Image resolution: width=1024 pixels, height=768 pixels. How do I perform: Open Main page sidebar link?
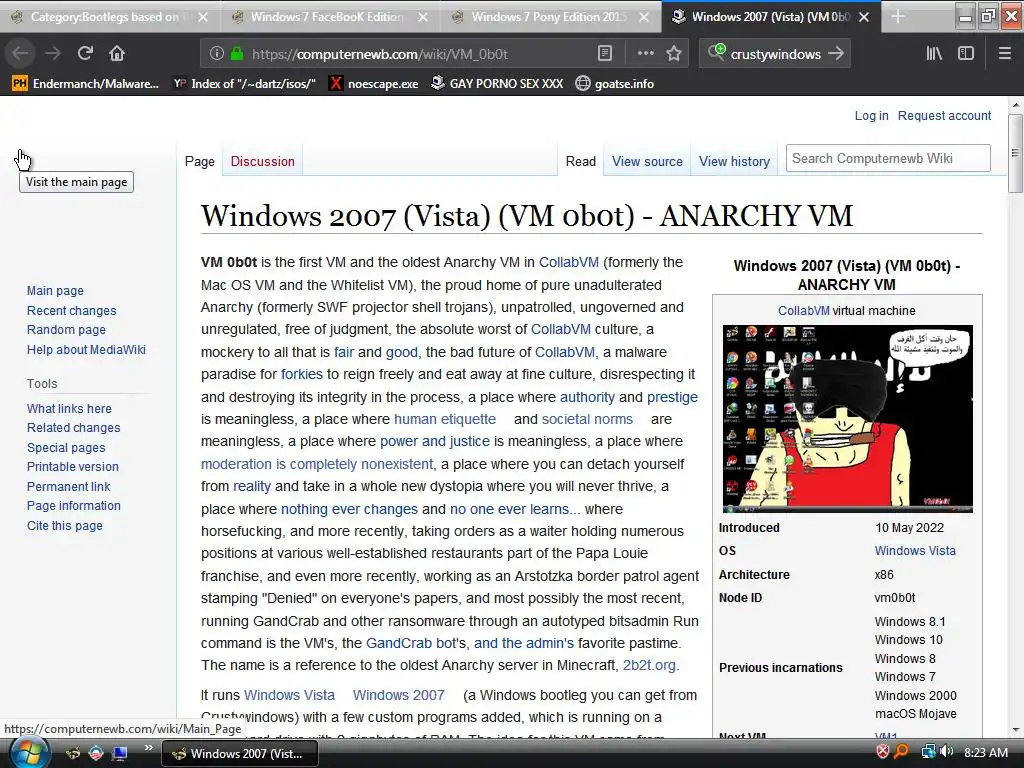(56, 291)
